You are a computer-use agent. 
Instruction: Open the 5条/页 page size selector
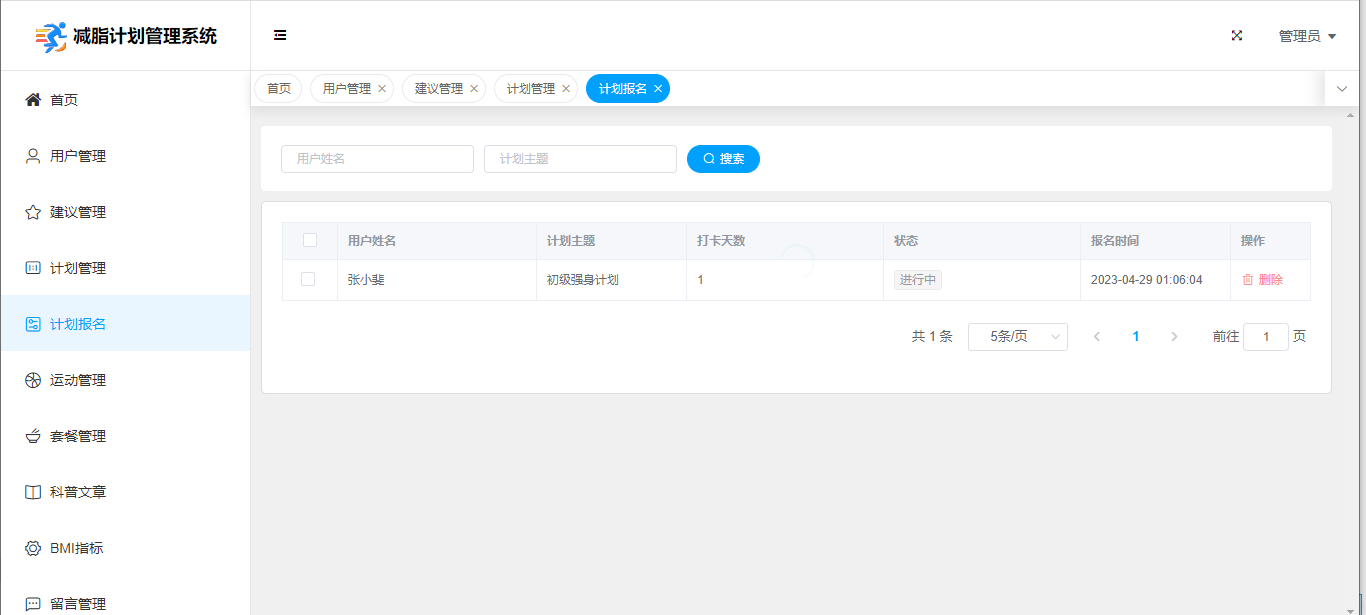point(1018,337)
